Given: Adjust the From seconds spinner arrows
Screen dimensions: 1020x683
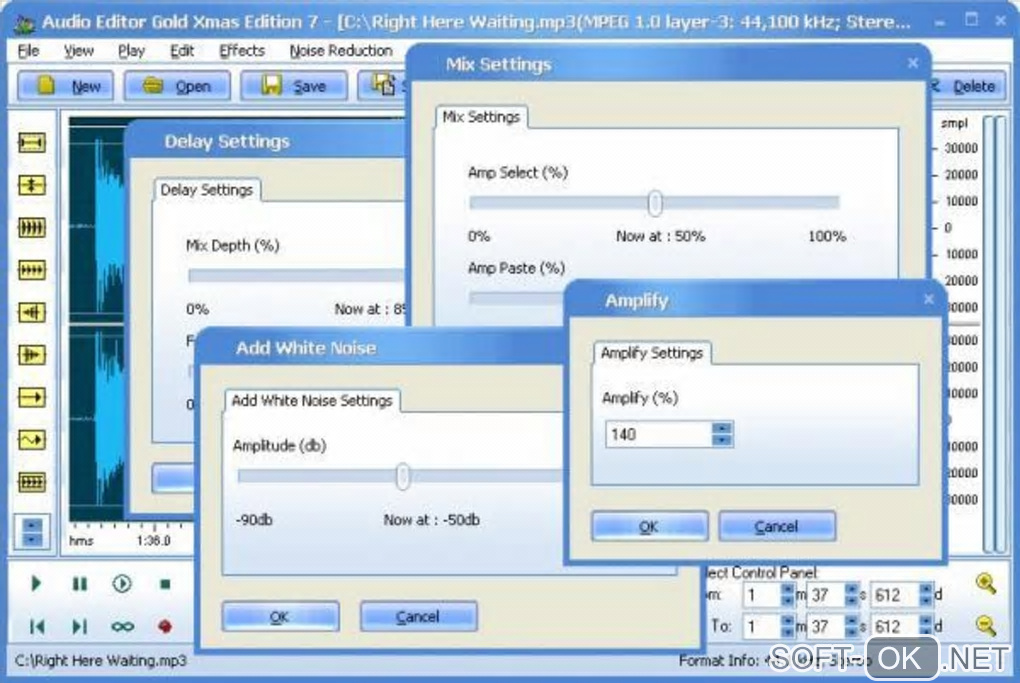Looking at the screenshot, I should coord(852,595).
